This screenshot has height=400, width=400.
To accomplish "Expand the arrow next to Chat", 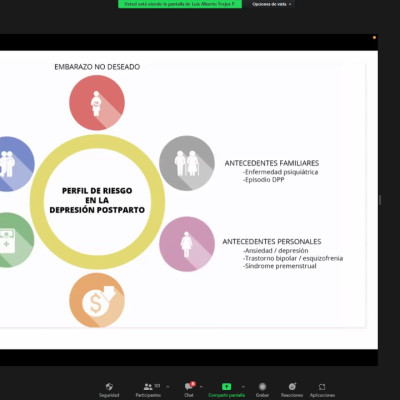I will click(x=201, y=387).
